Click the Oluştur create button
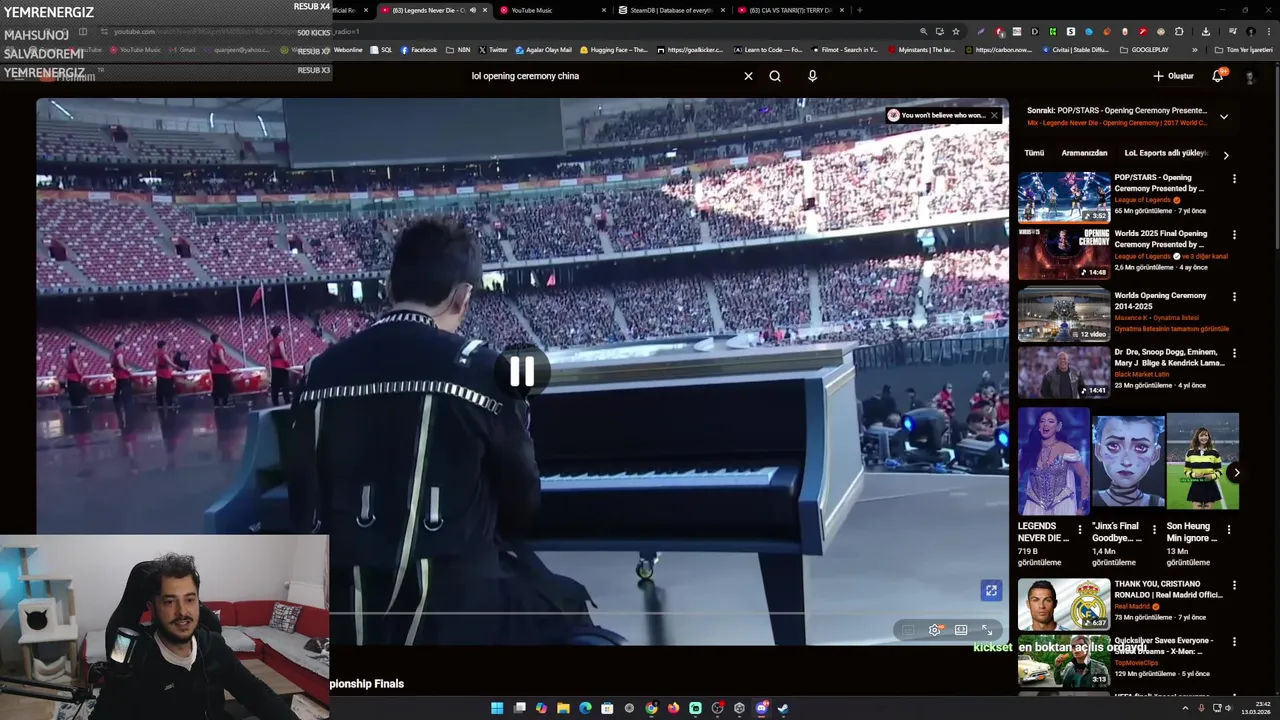The height and width of the screenshot is (720, 1280). pos(1173,76)
